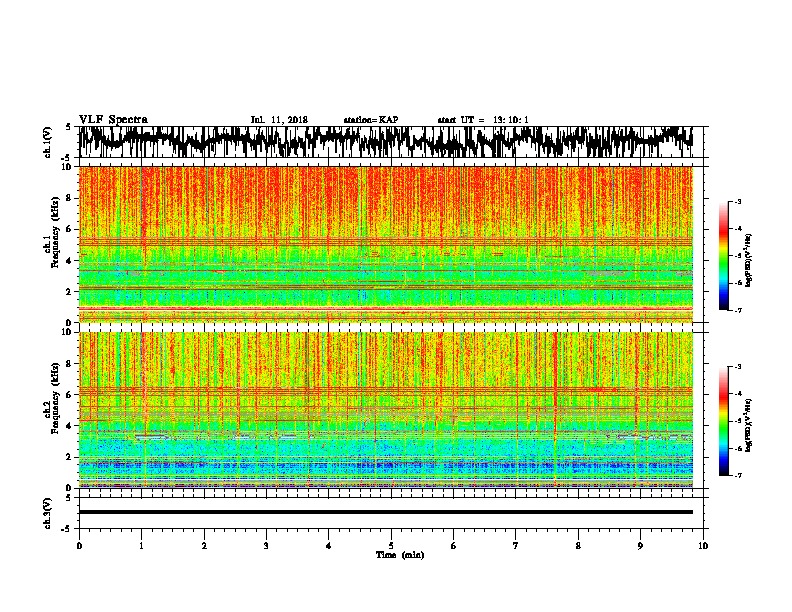Click the 'ch.3(V)' axis label
Image resolution: width=792 pixels, height=612 pixels.
coord(48,513)
